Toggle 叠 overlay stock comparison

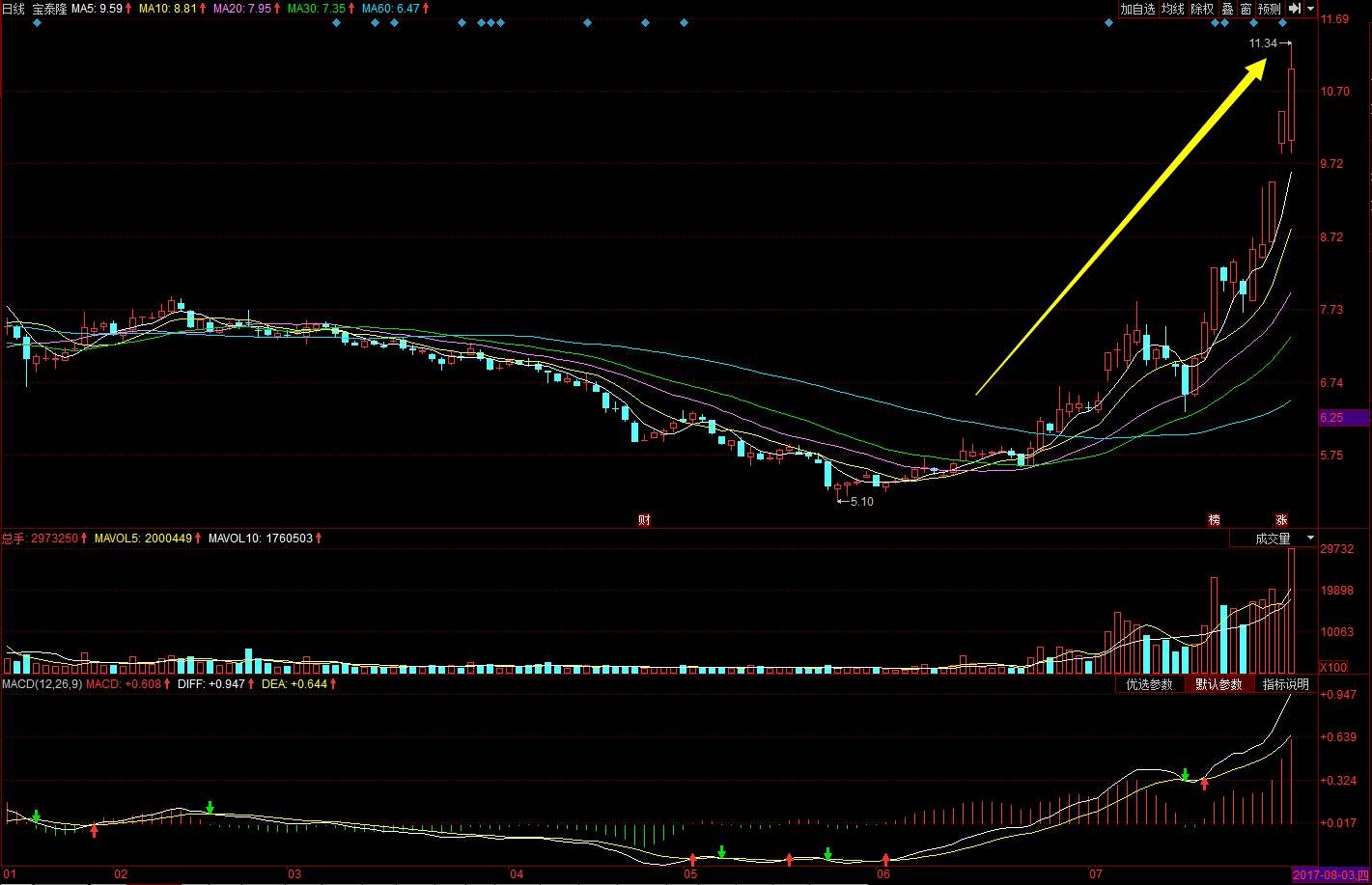[x=1227, y=9]
